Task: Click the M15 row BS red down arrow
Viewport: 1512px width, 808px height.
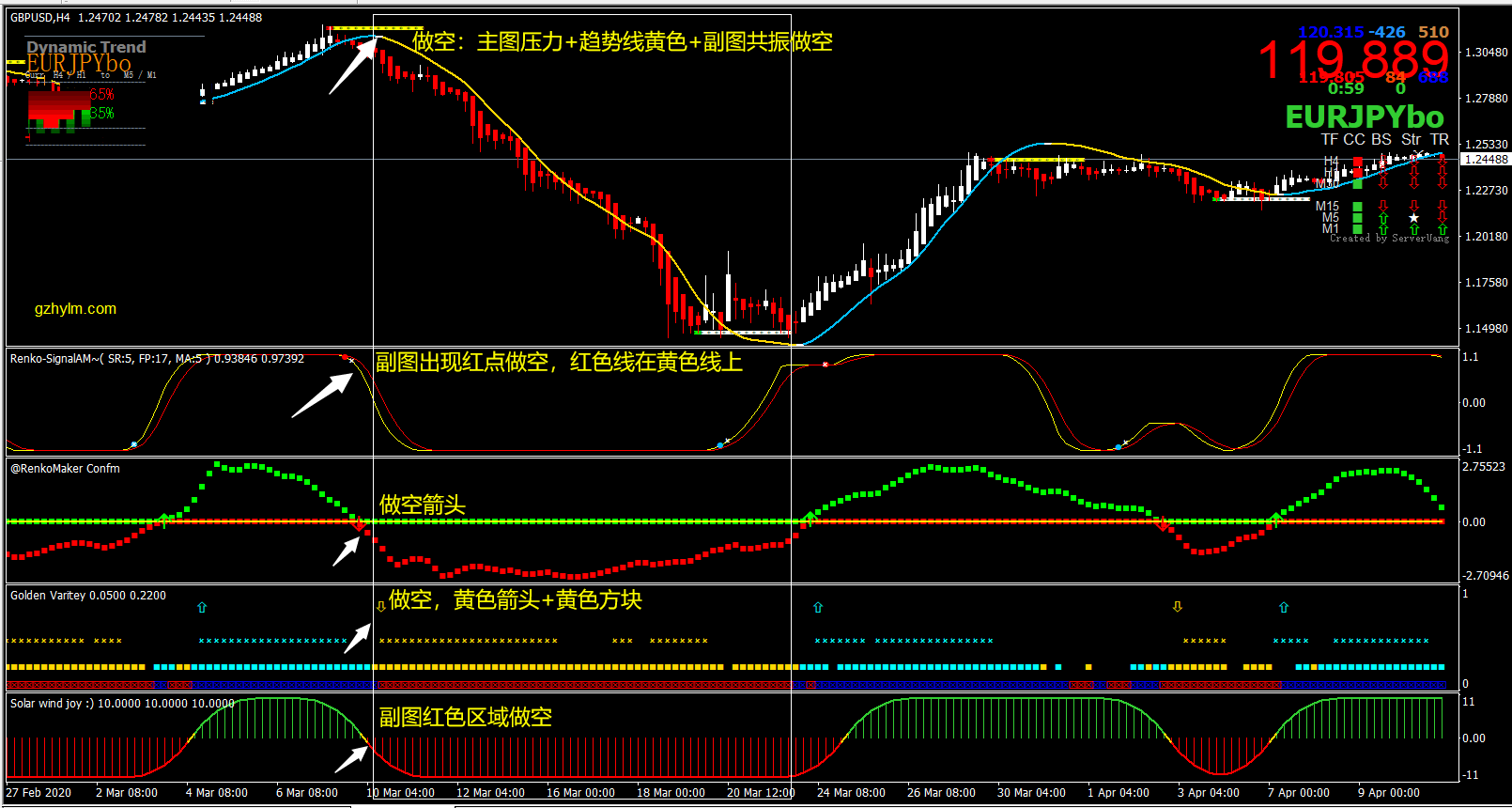Action: pos(1383,206)
